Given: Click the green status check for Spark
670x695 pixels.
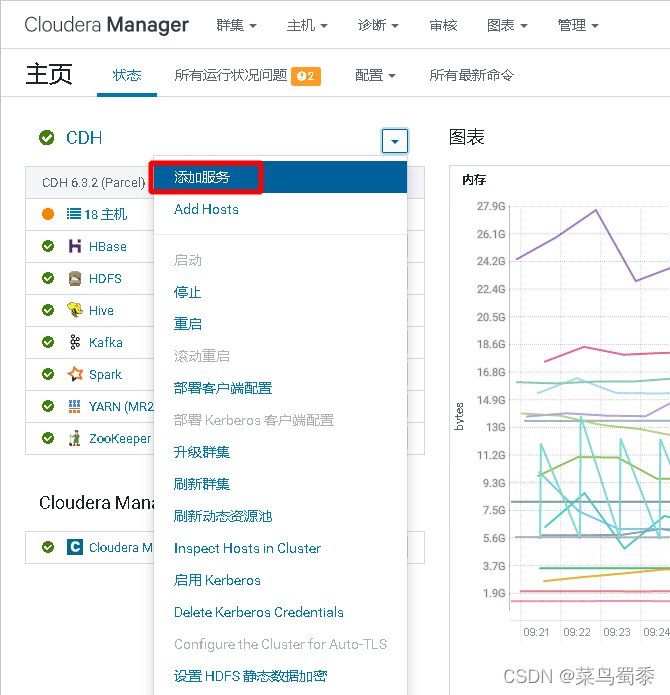Looking at the screenshot, I should pyautogui.click(x=48, y=374).
